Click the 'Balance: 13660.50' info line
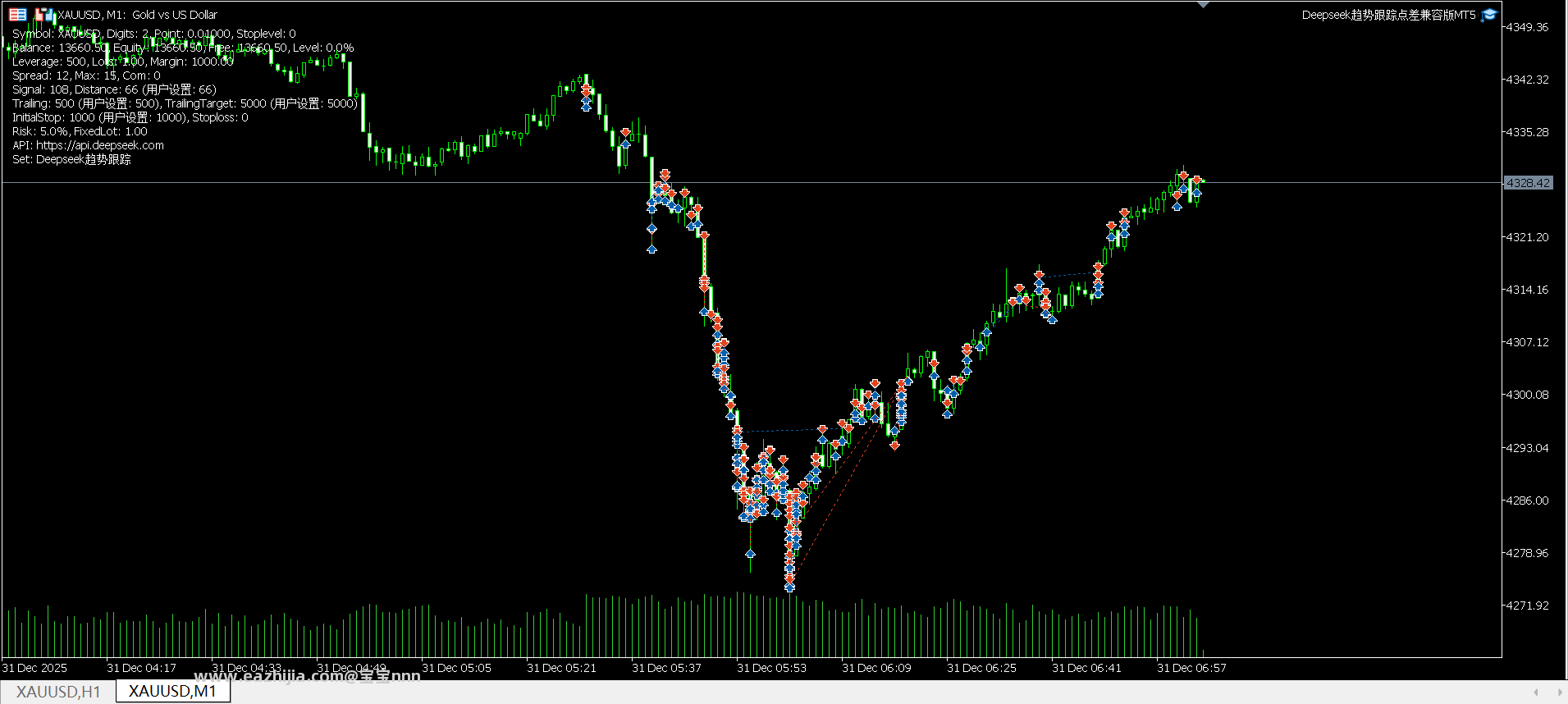1568x704 pixels. 183,48
